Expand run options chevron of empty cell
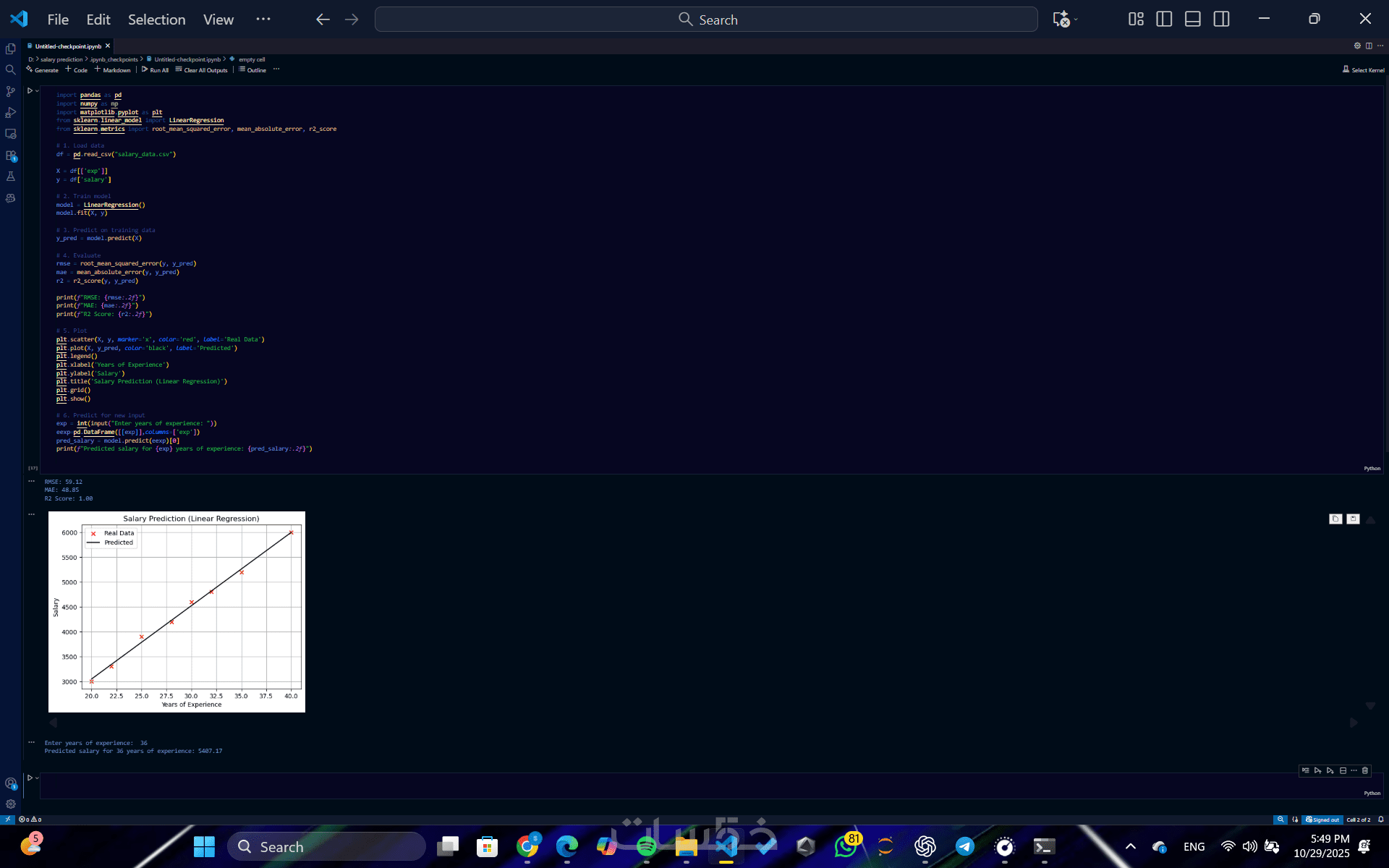 37,778
